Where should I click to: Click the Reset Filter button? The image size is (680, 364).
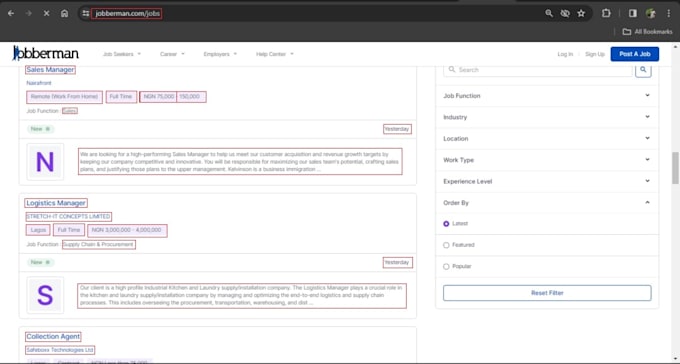(x=547, y=293)
